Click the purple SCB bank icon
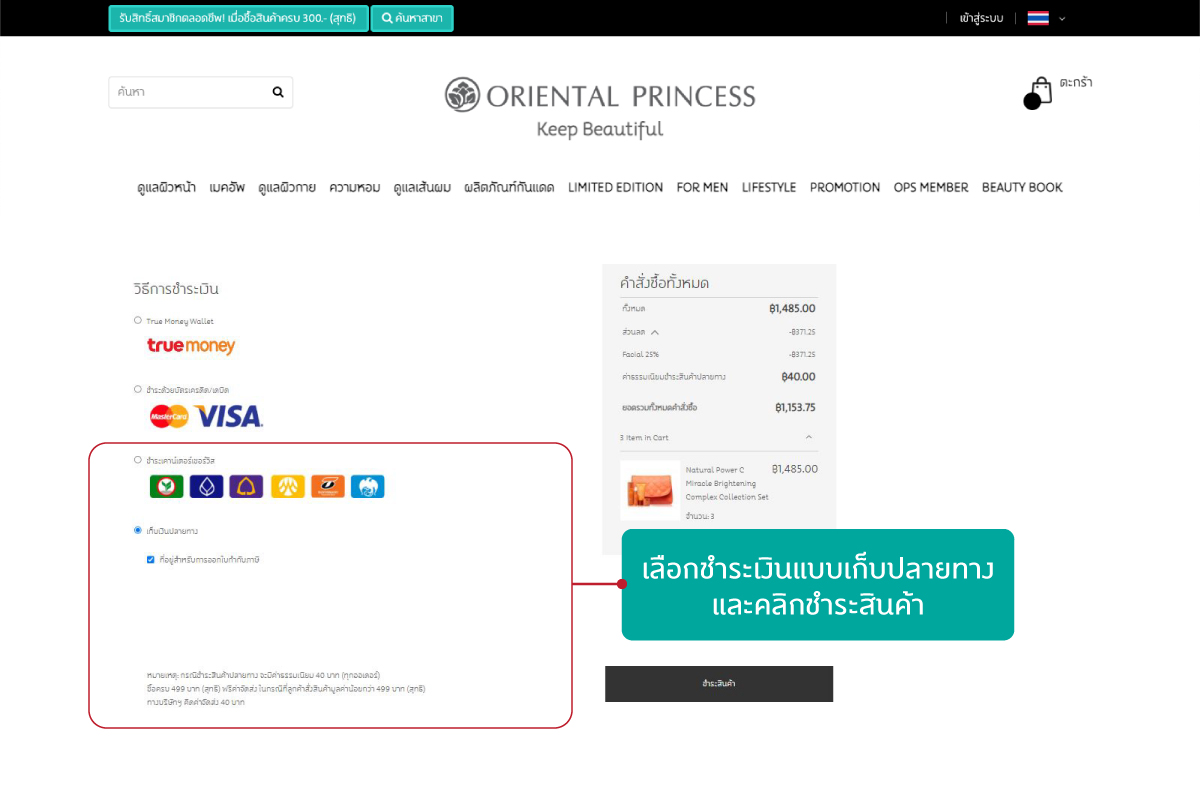 [x=246, y=487]
